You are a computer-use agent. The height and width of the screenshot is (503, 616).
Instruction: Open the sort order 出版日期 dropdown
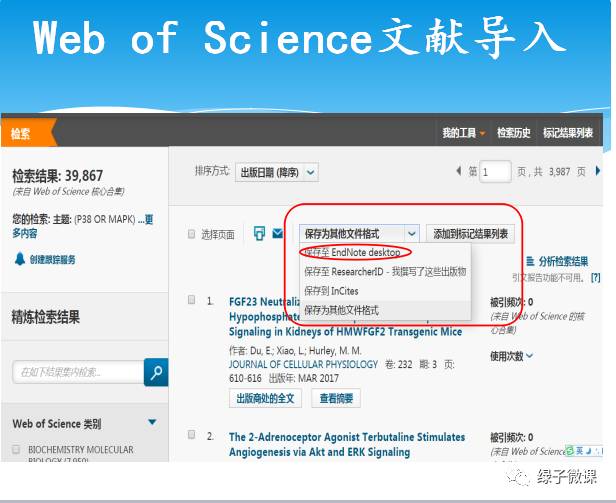[x=277, y=172]
